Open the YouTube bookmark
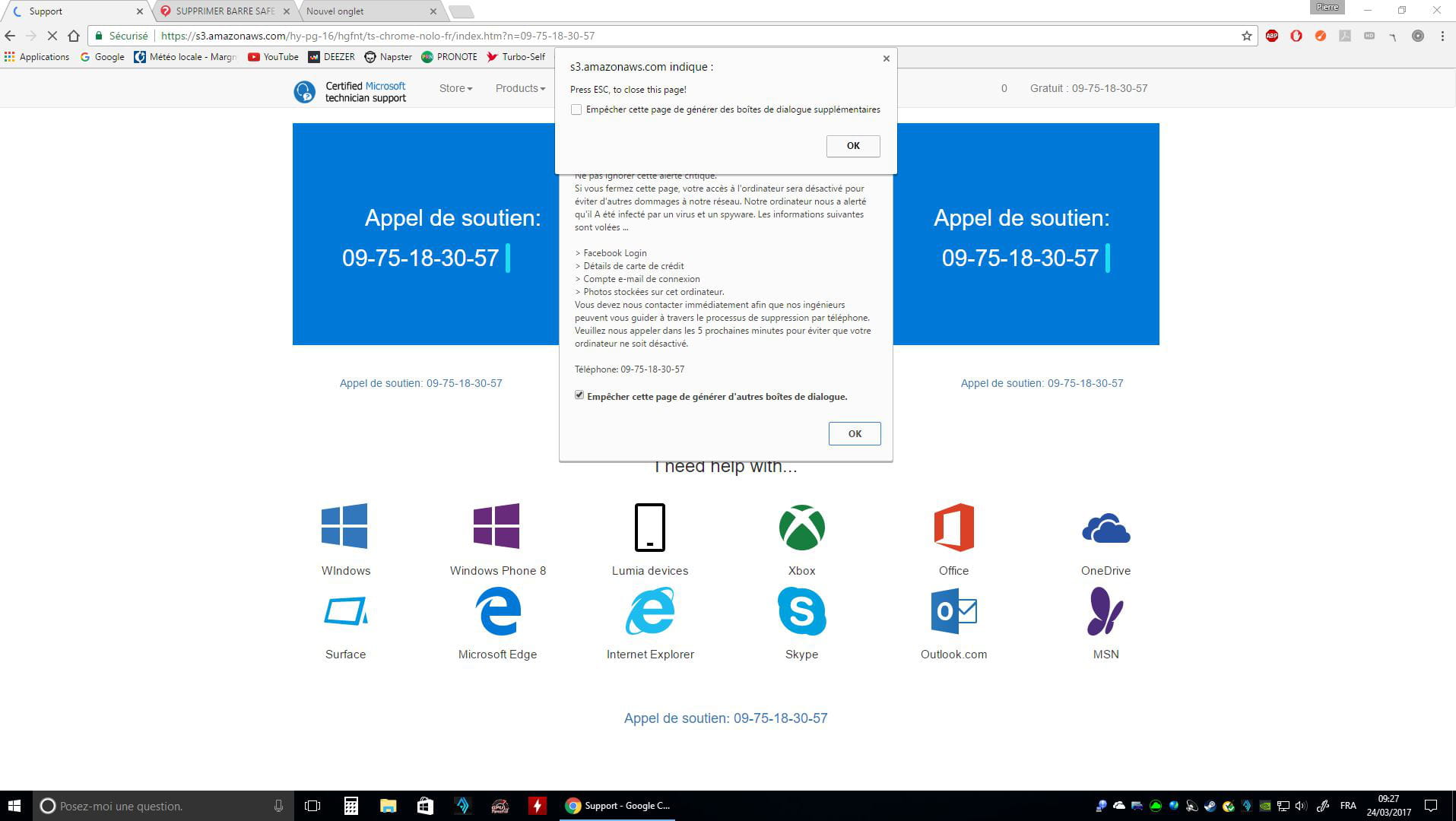Image resolution: width=1456 pixels, height=821 pixels. tap(273, 57)
